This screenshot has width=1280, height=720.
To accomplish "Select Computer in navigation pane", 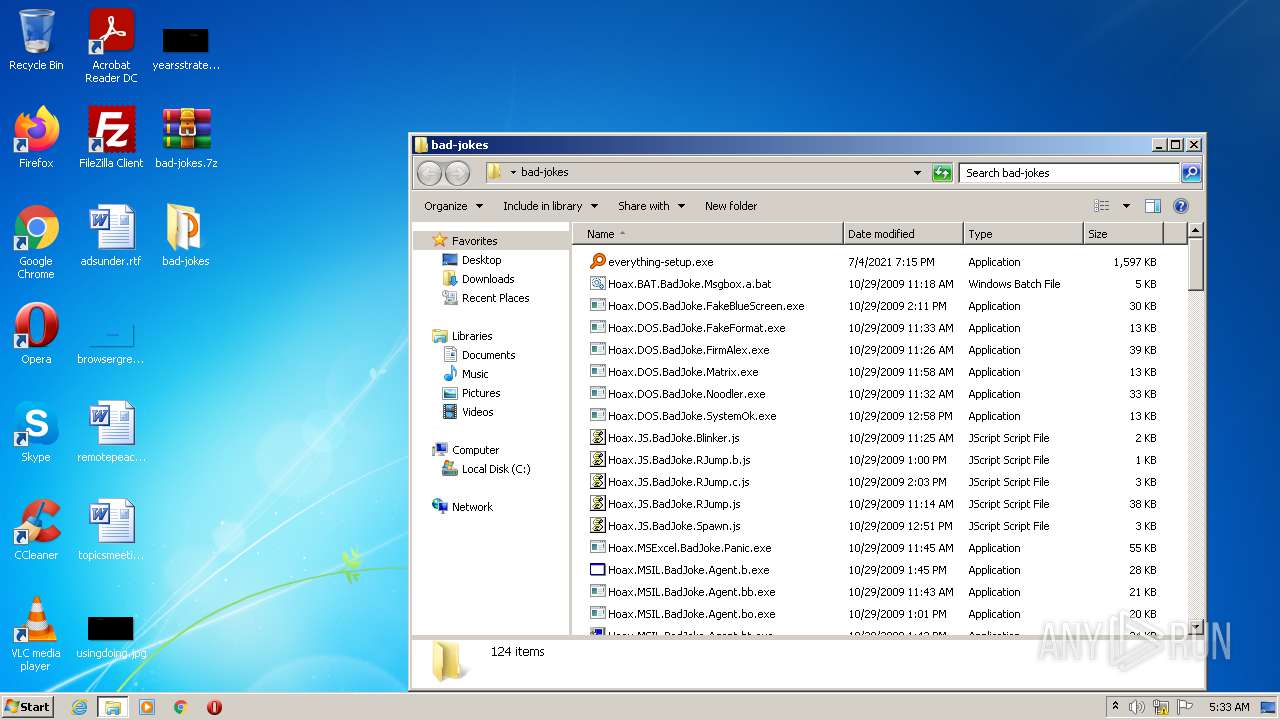I will tap(475, 450).
